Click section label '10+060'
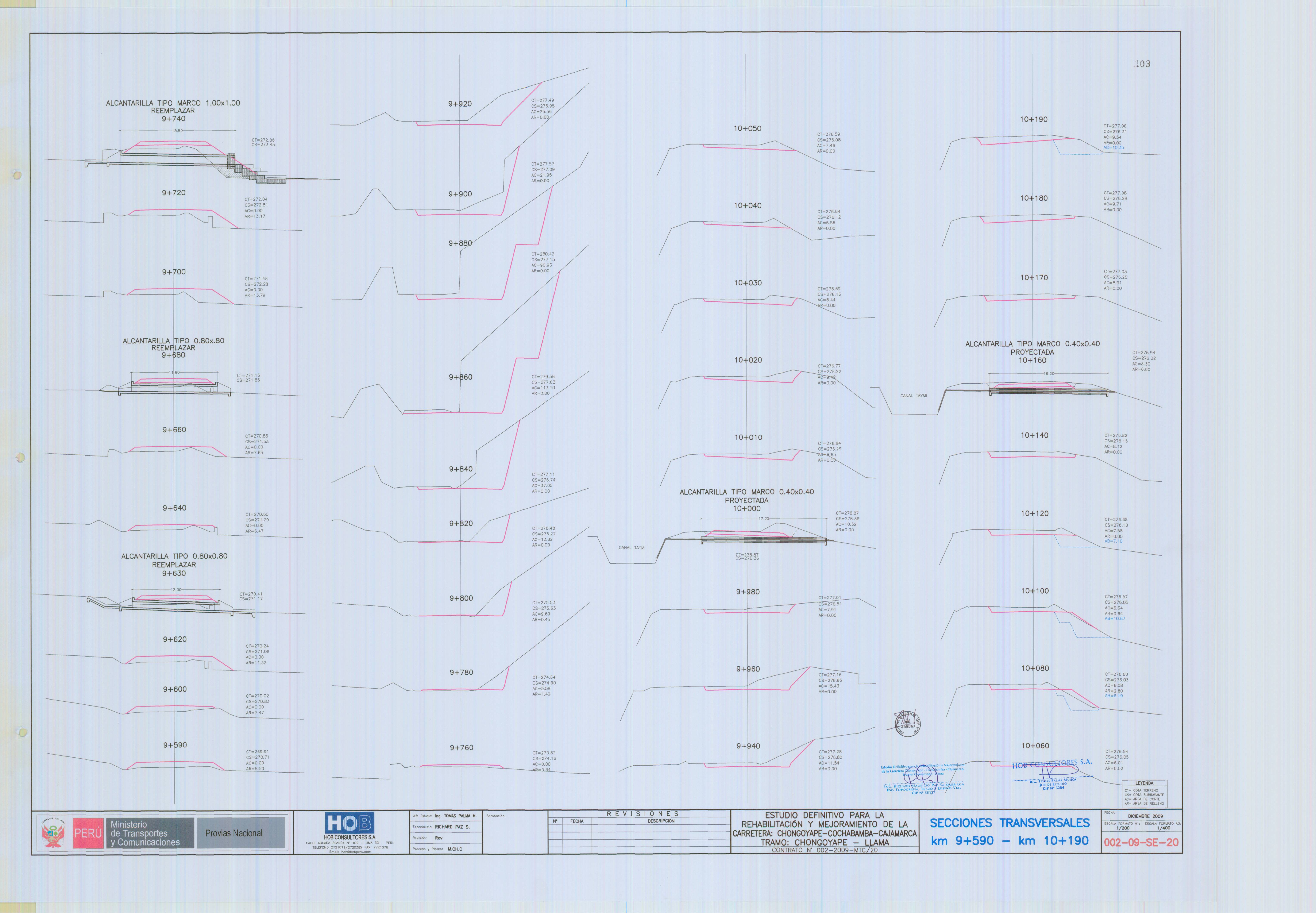This screenshot has width=1316, height=913. (x=1035, y=745)
